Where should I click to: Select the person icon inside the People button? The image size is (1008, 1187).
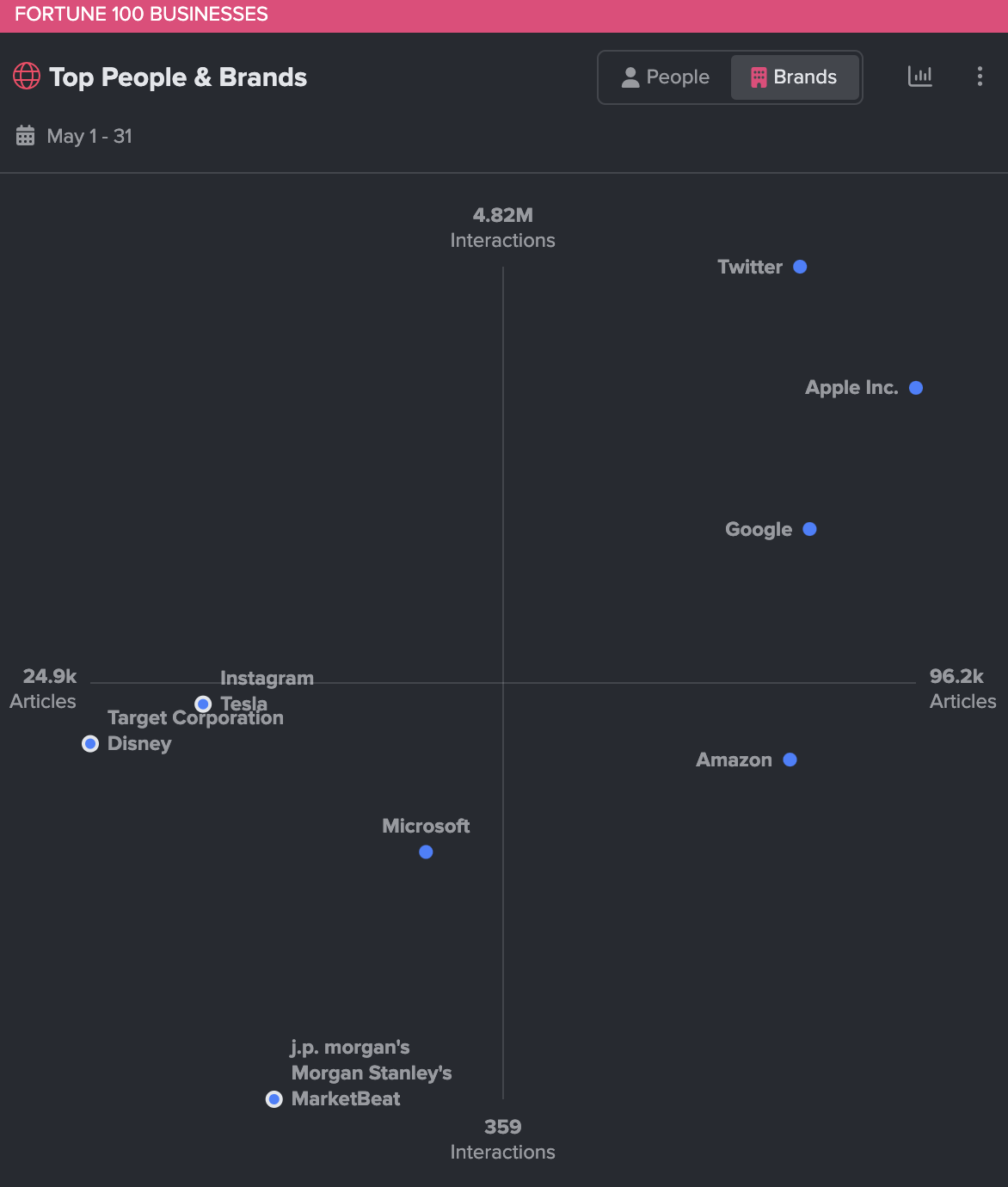(630, 77)
